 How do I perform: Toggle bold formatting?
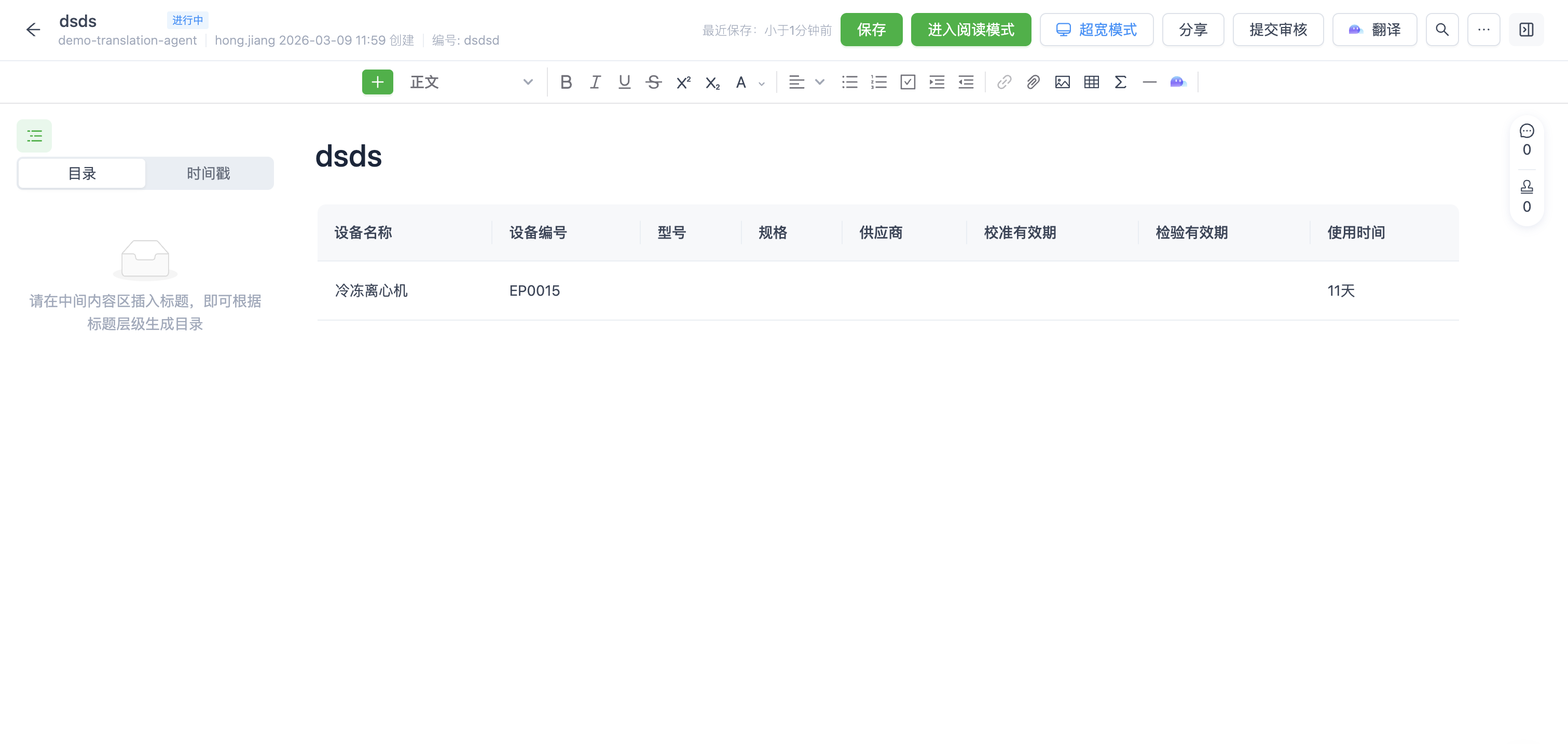pyautogui.click(x=566, y=81)
